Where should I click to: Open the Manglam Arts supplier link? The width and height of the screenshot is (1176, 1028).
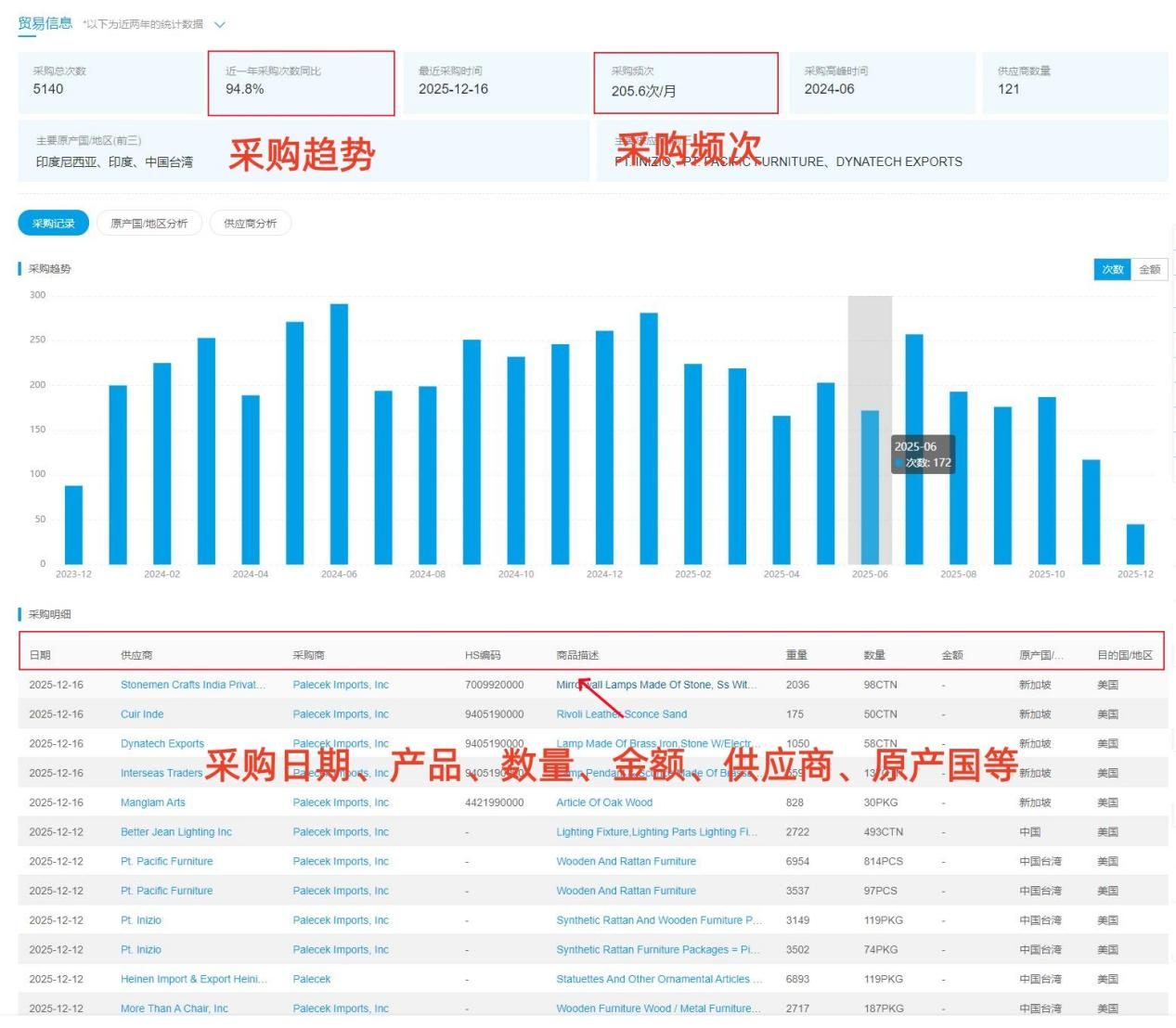(153, 803)
